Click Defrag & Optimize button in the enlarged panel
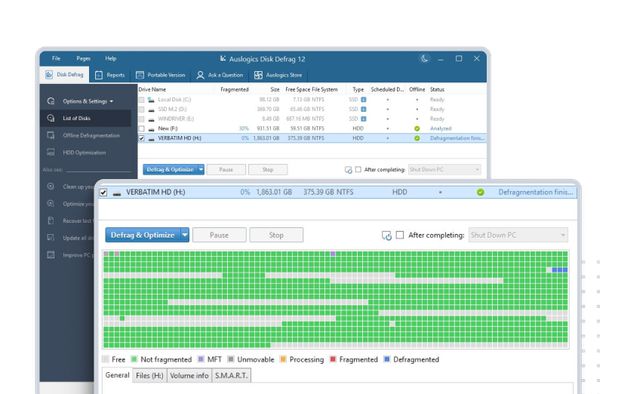Screen dimensions: 618x394 pos(143,235)
